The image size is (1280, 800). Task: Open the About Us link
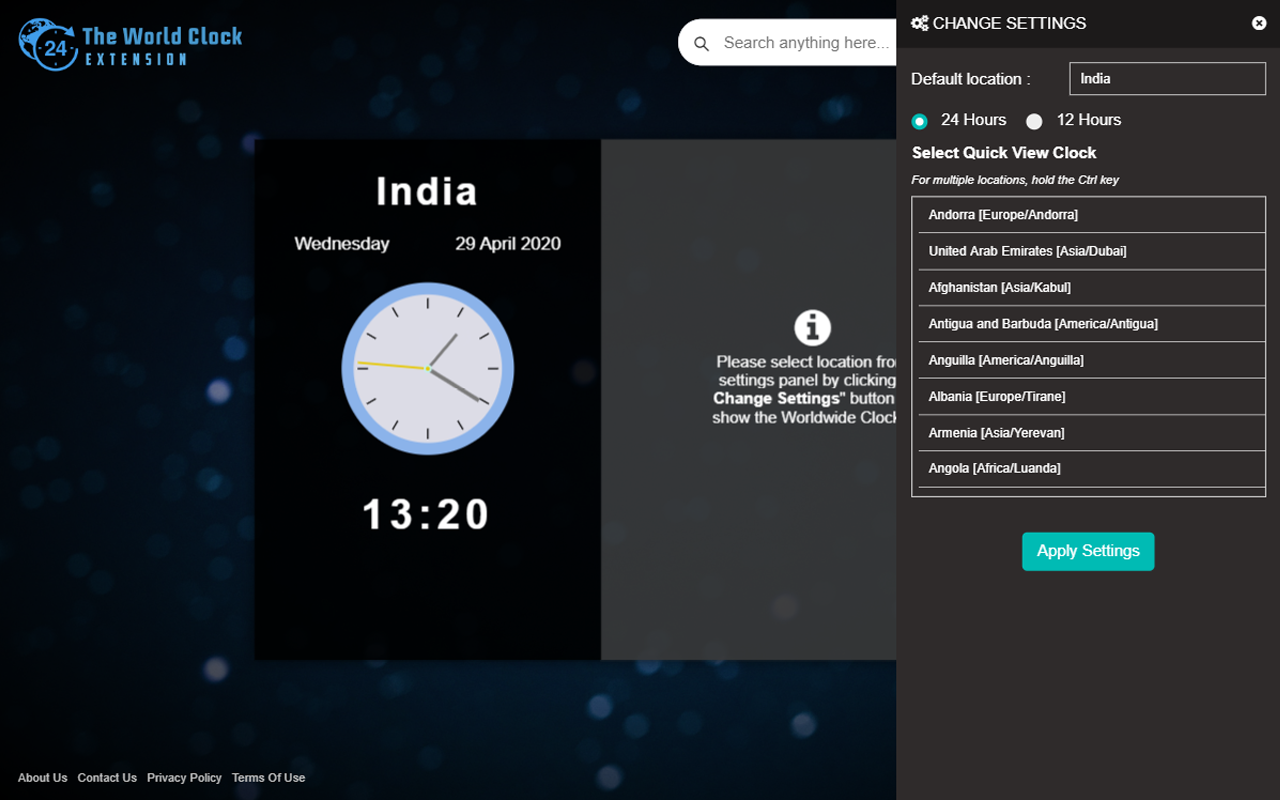point(42,778)
